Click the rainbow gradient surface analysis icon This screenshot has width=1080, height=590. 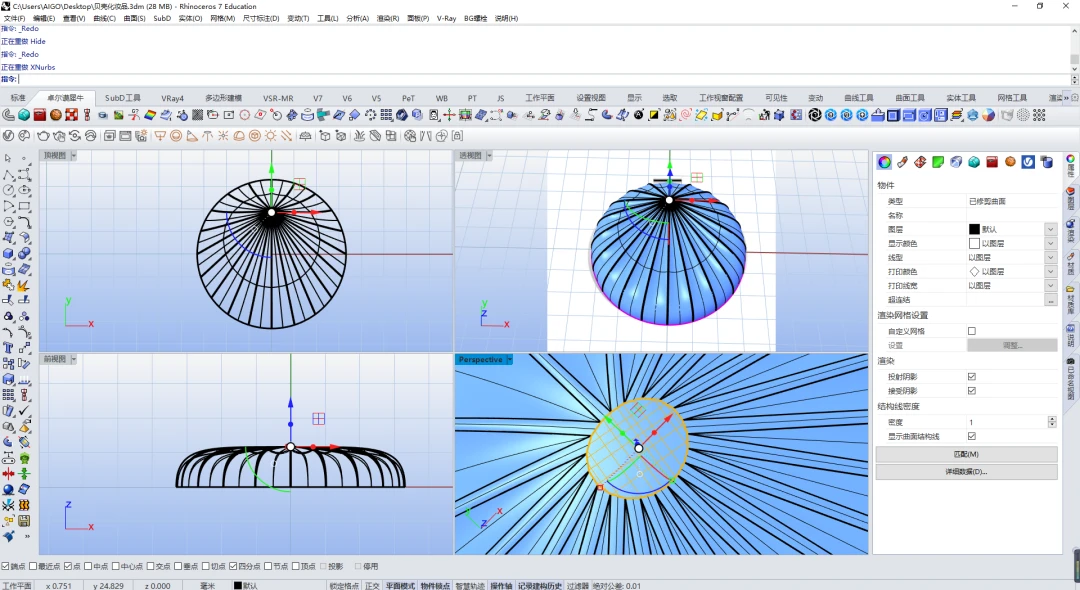click(x=149, y=115)
